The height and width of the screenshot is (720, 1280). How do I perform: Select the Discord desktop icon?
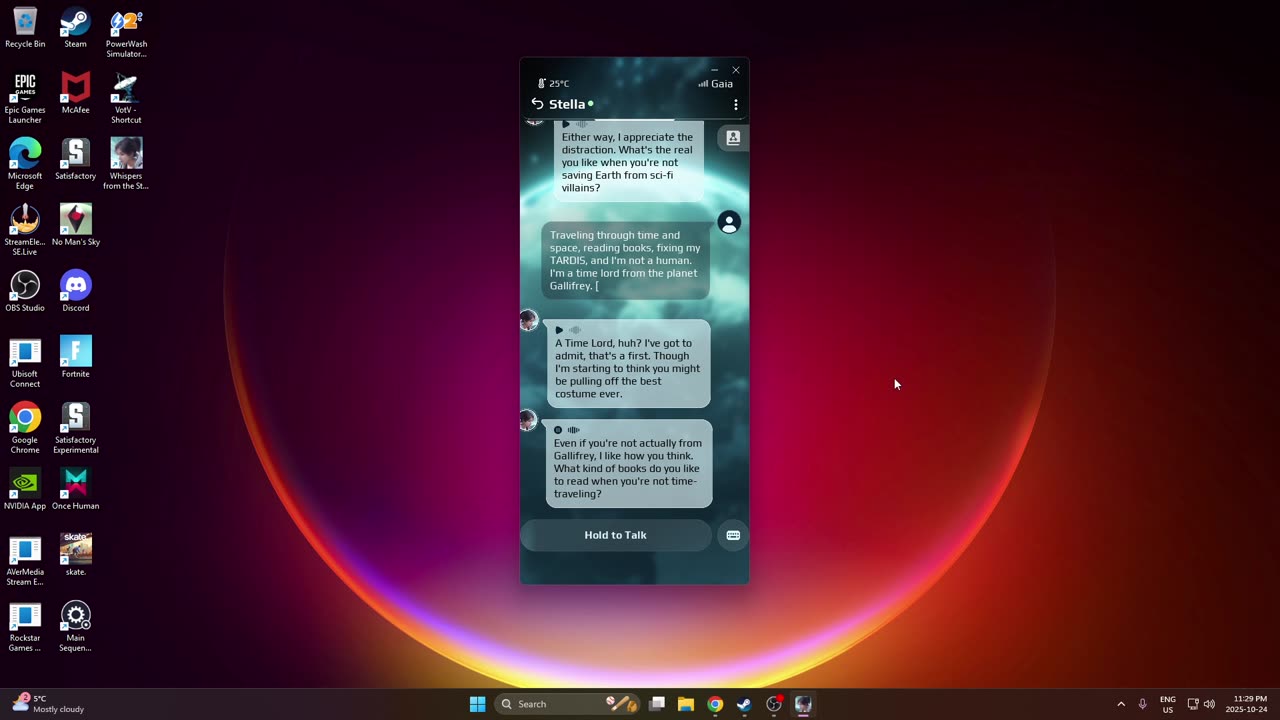(75, 291)
